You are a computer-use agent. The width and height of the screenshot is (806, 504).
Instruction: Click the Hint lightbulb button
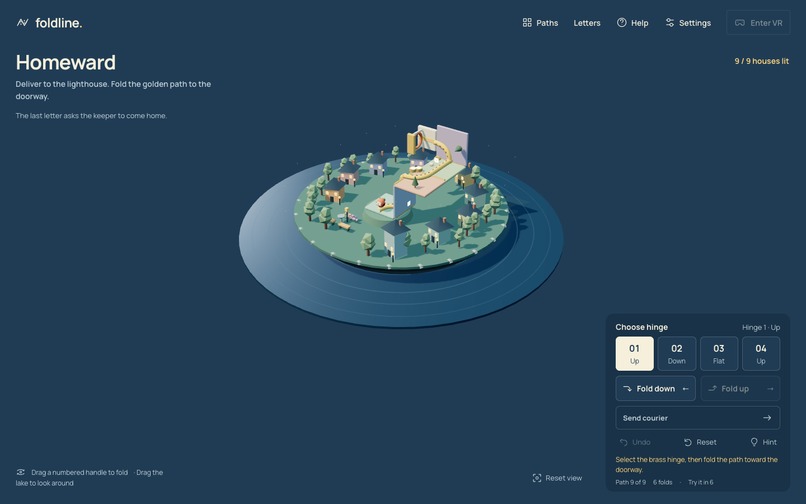pyautogui.click(x=763, y=442)
